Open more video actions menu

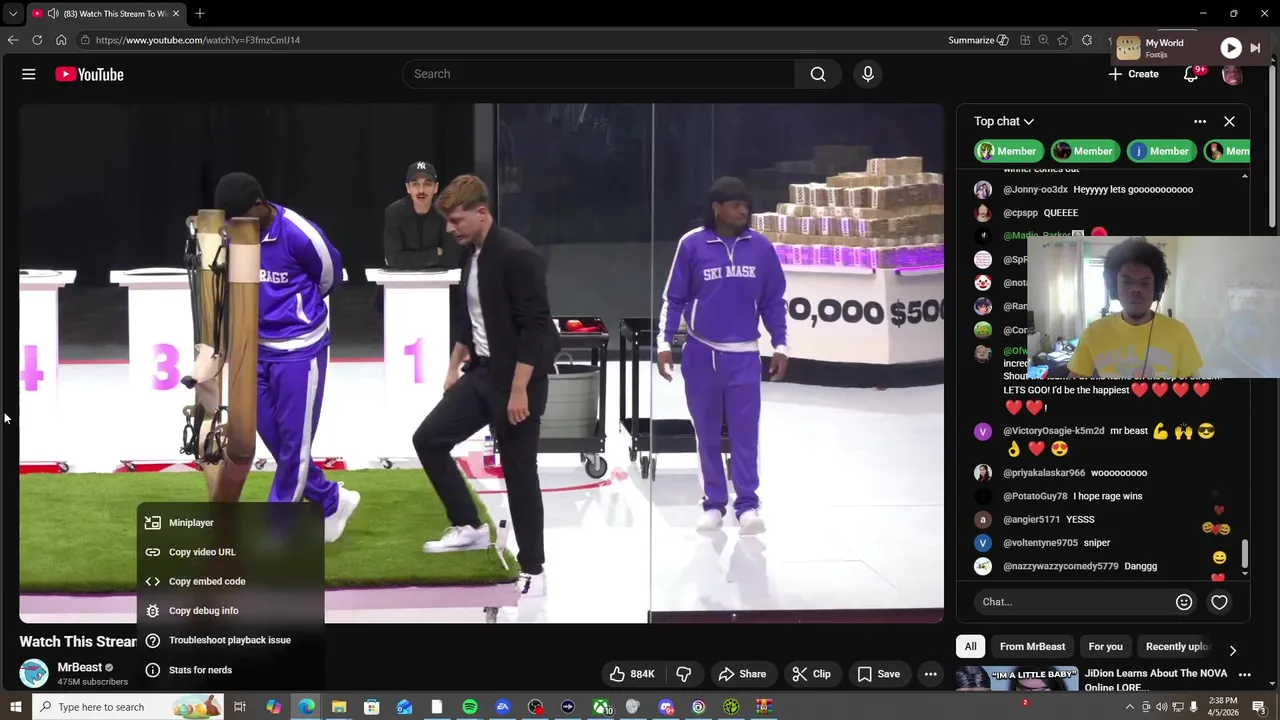click(x=931, y=674)
